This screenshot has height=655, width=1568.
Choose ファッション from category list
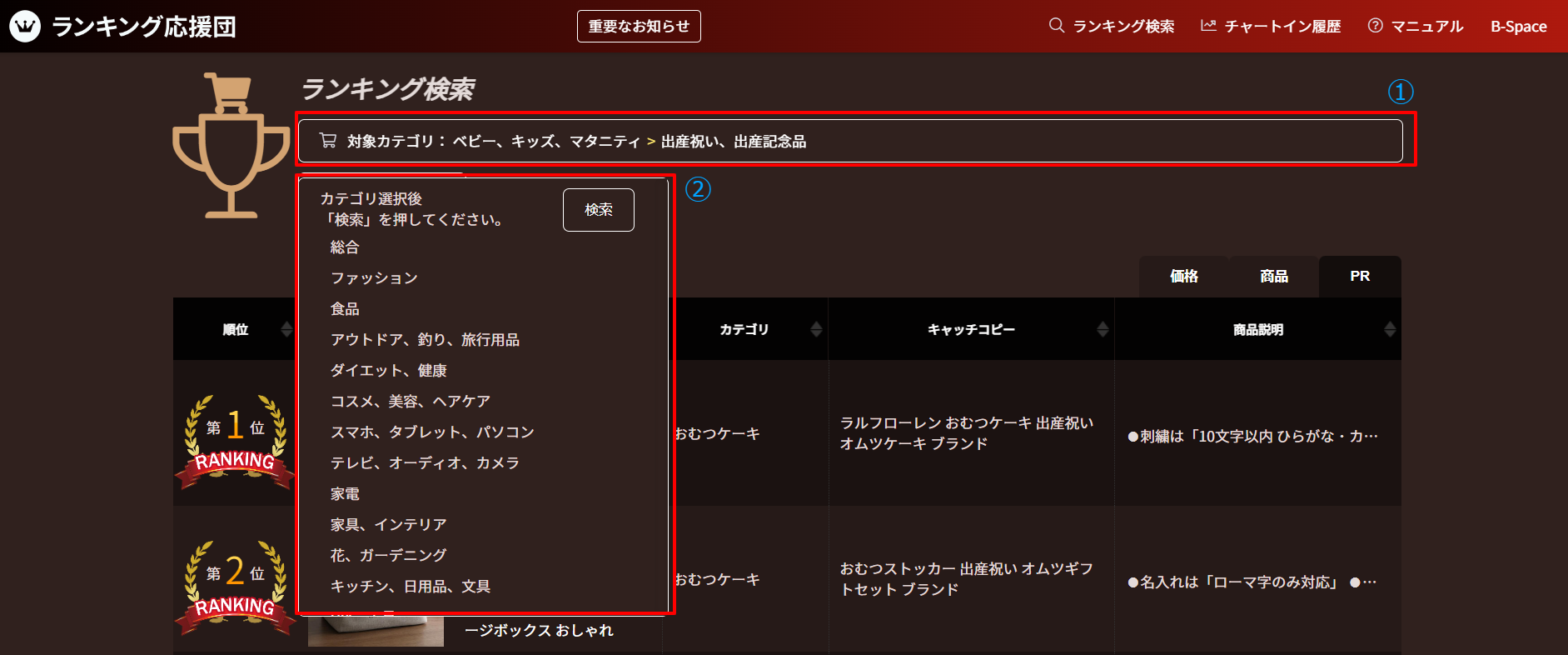374,278
